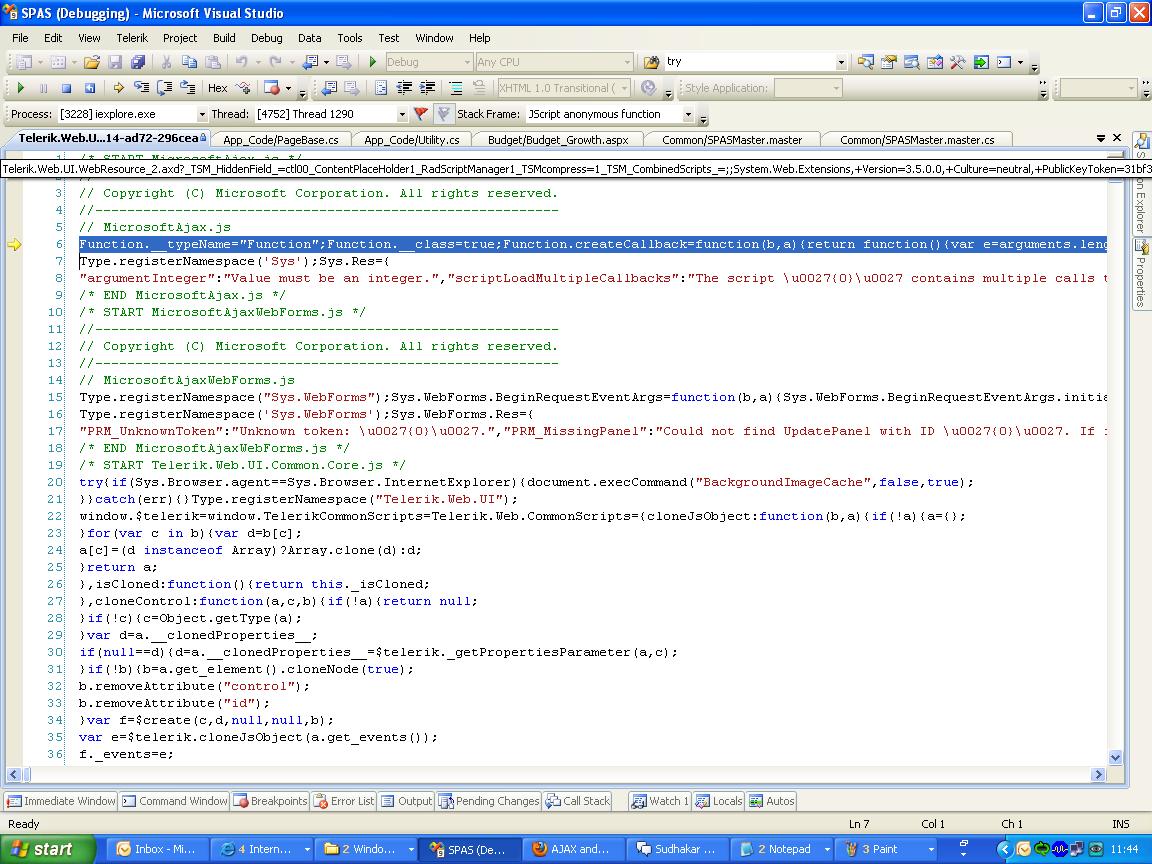Viewport: 1152px width, 864px height.
Task: Click the Stop Debugging square icon
Action: (66, 88)
